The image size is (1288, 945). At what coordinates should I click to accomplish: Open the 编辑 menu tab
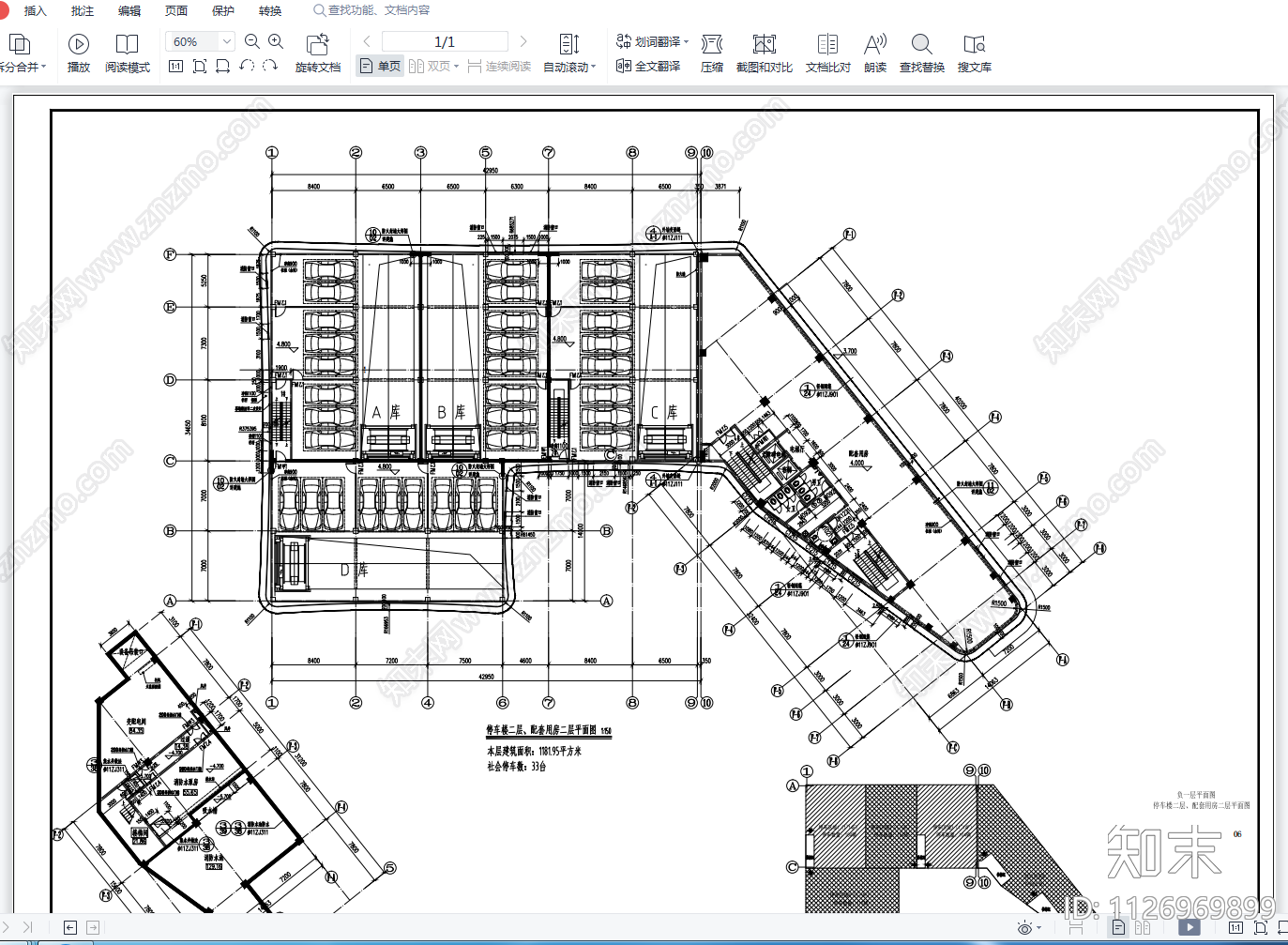(129, 11)
